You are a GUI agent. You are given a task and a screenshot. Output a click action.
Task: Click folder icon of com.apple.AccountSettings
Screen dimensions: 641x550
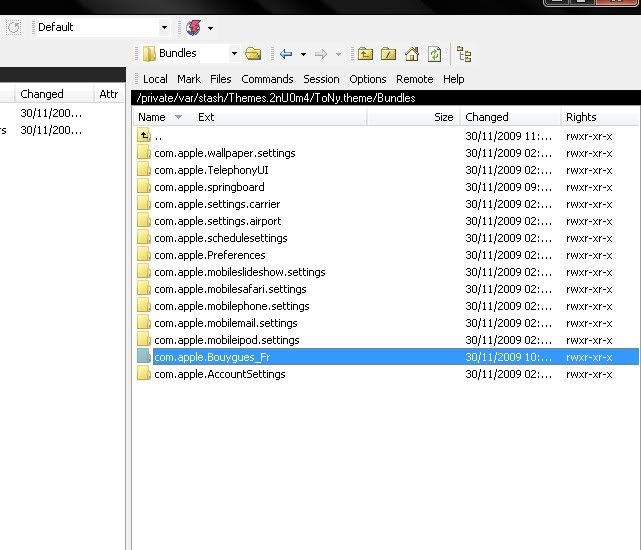coord(144,374)
